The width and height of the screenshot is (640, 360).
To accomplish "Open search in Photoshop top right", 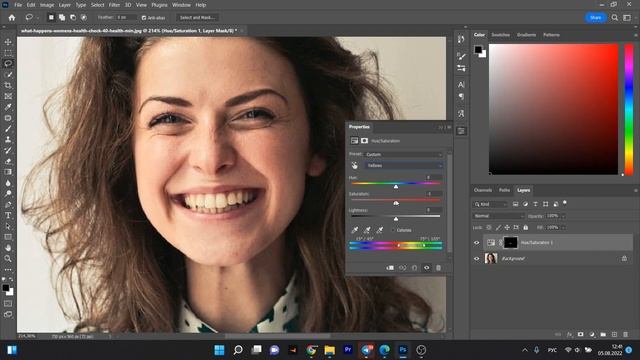I will tap(615, 18).
